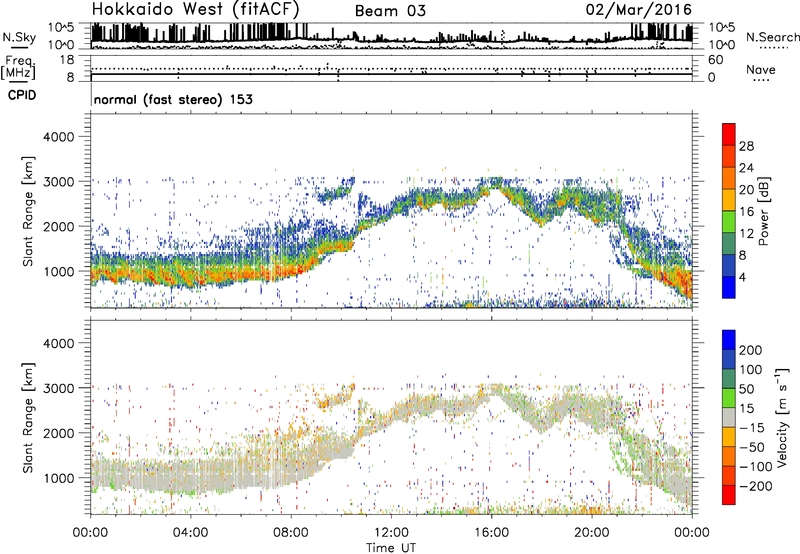Click the "N.Sky" legend label
Image resolution: width=800 pixels, height=554 pixels.
tap(19, 37)
